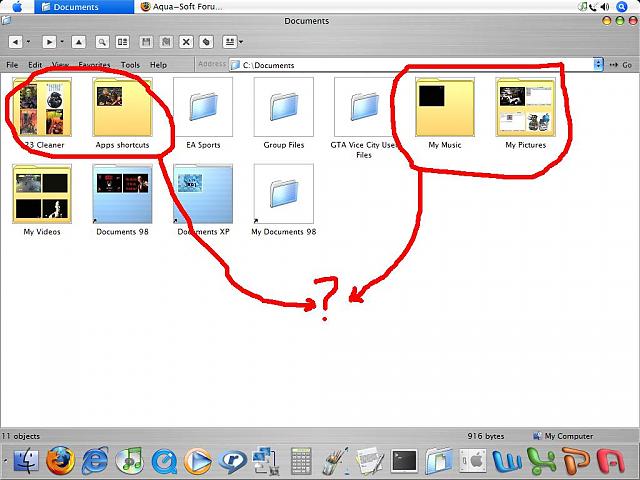Viewport: 640px width, 480px height.
Task: Switch to the Aqua-Soft Forum taskbar tab
Action: click(182, 7)
